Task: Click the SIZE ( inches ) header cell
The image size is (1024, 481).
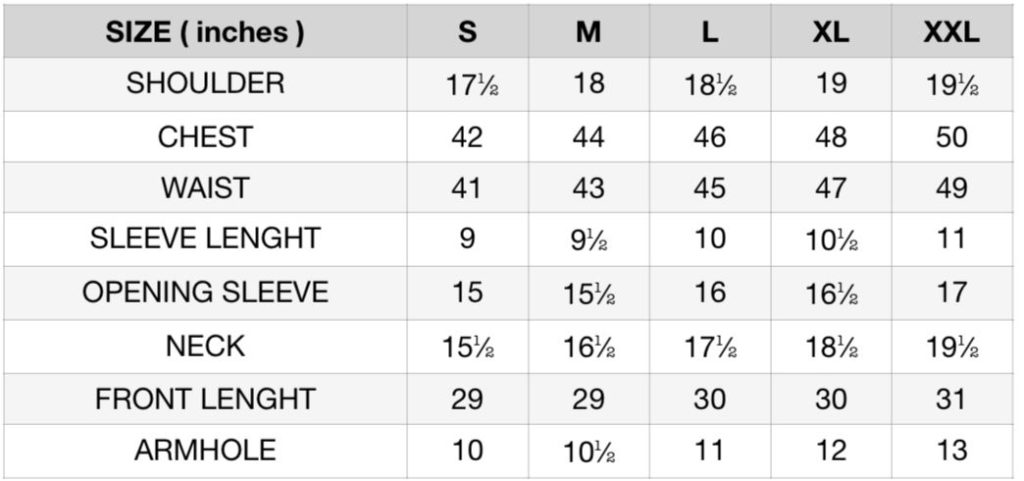Action: pyautogui.click(x=205, y=32)
